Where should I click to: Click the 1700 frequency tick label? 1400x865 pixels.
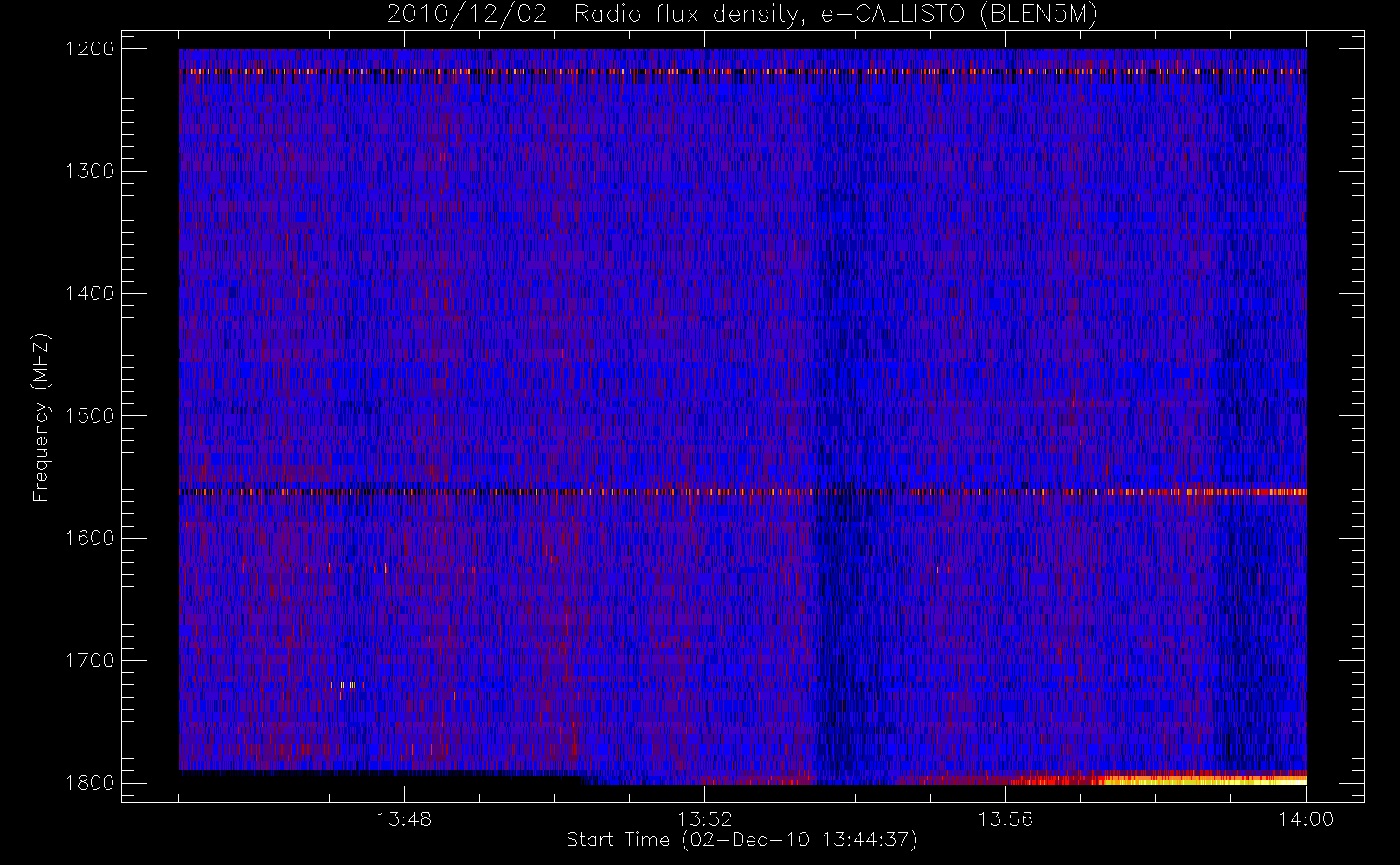(x=90, y=661)
